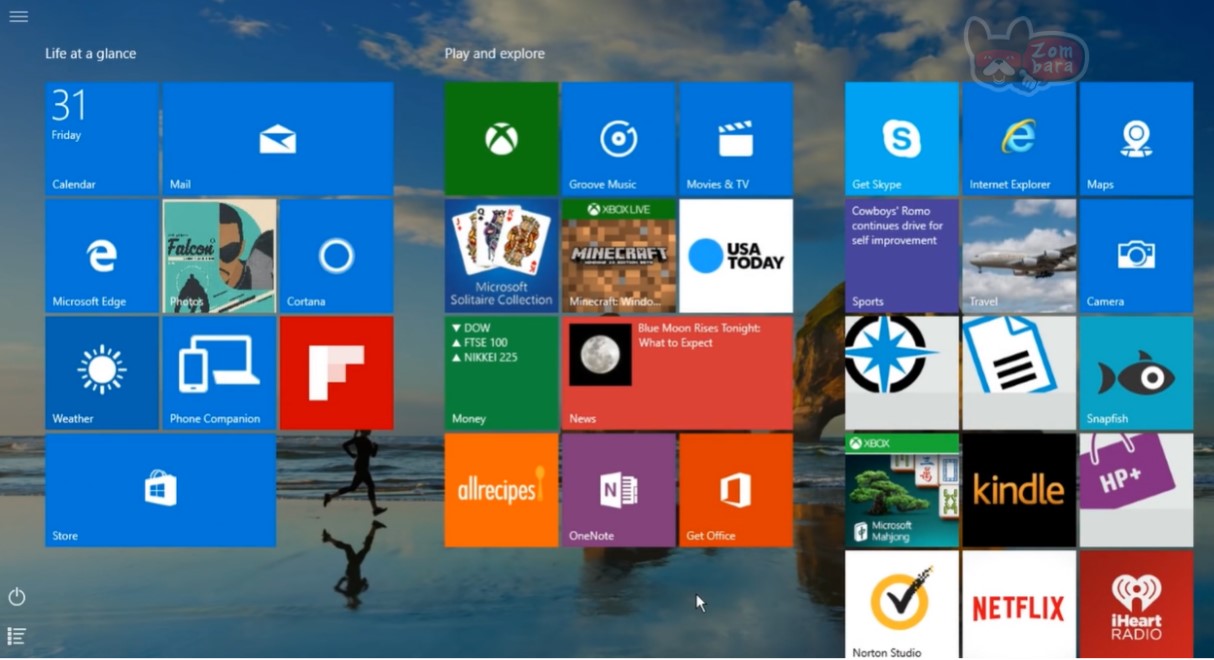Open the Norton Studio tile

click(902, 605)
